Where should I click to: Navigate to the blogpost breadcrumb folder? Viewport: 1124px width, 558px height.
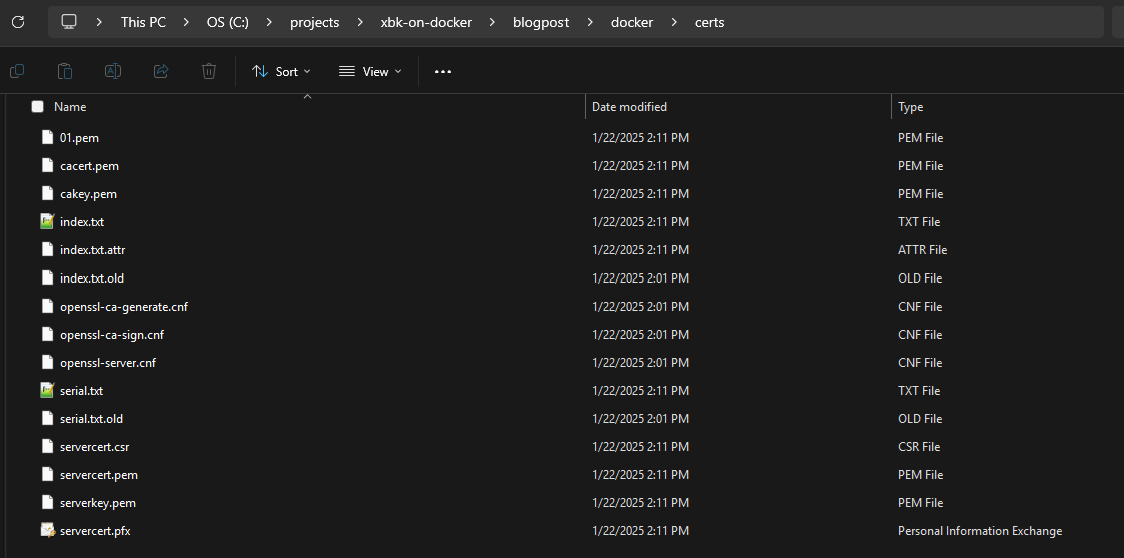(x=541, y=22)
